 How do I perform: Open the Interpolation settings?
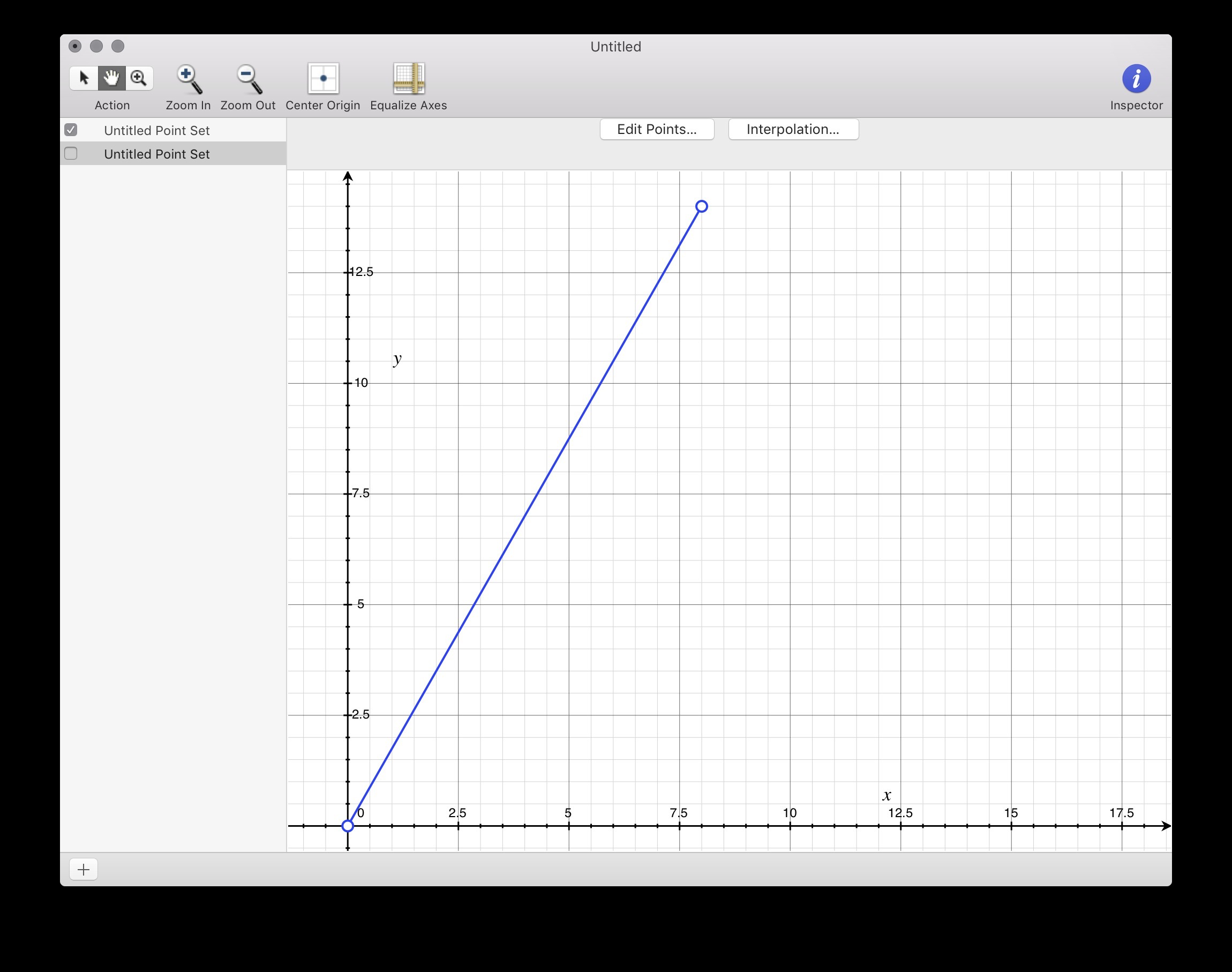(793, 129)
